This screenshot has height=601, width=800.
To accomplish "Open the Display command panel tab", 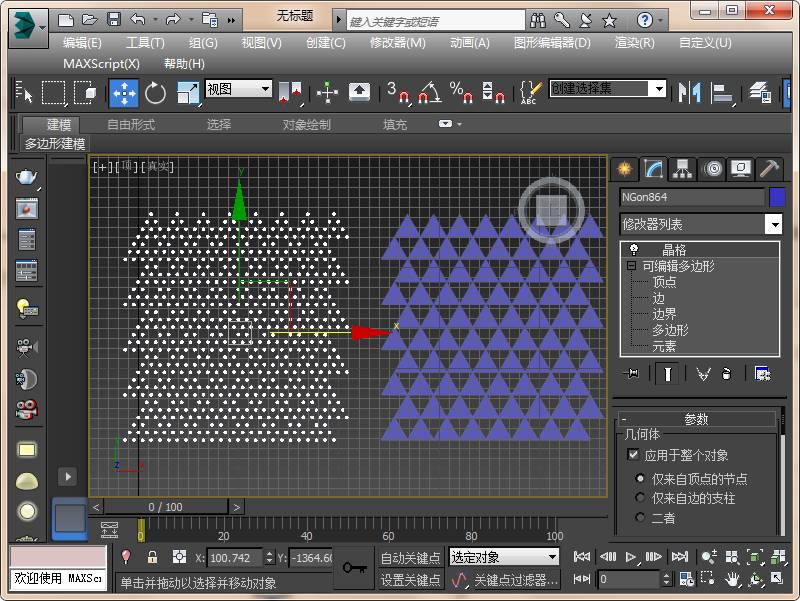I will pos(741,168).
